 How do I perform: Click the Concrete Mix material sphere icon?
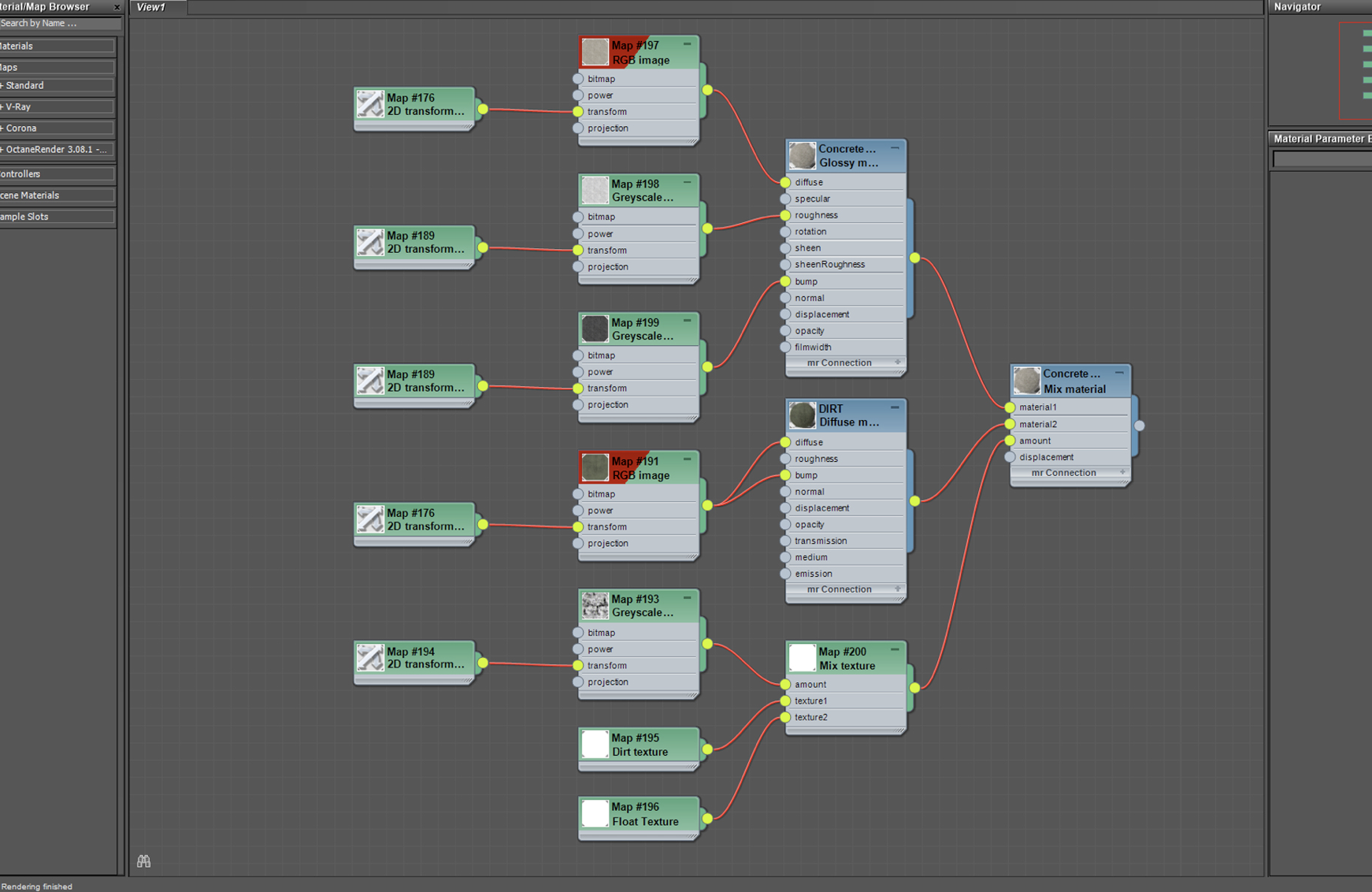tap(1026, 381)
